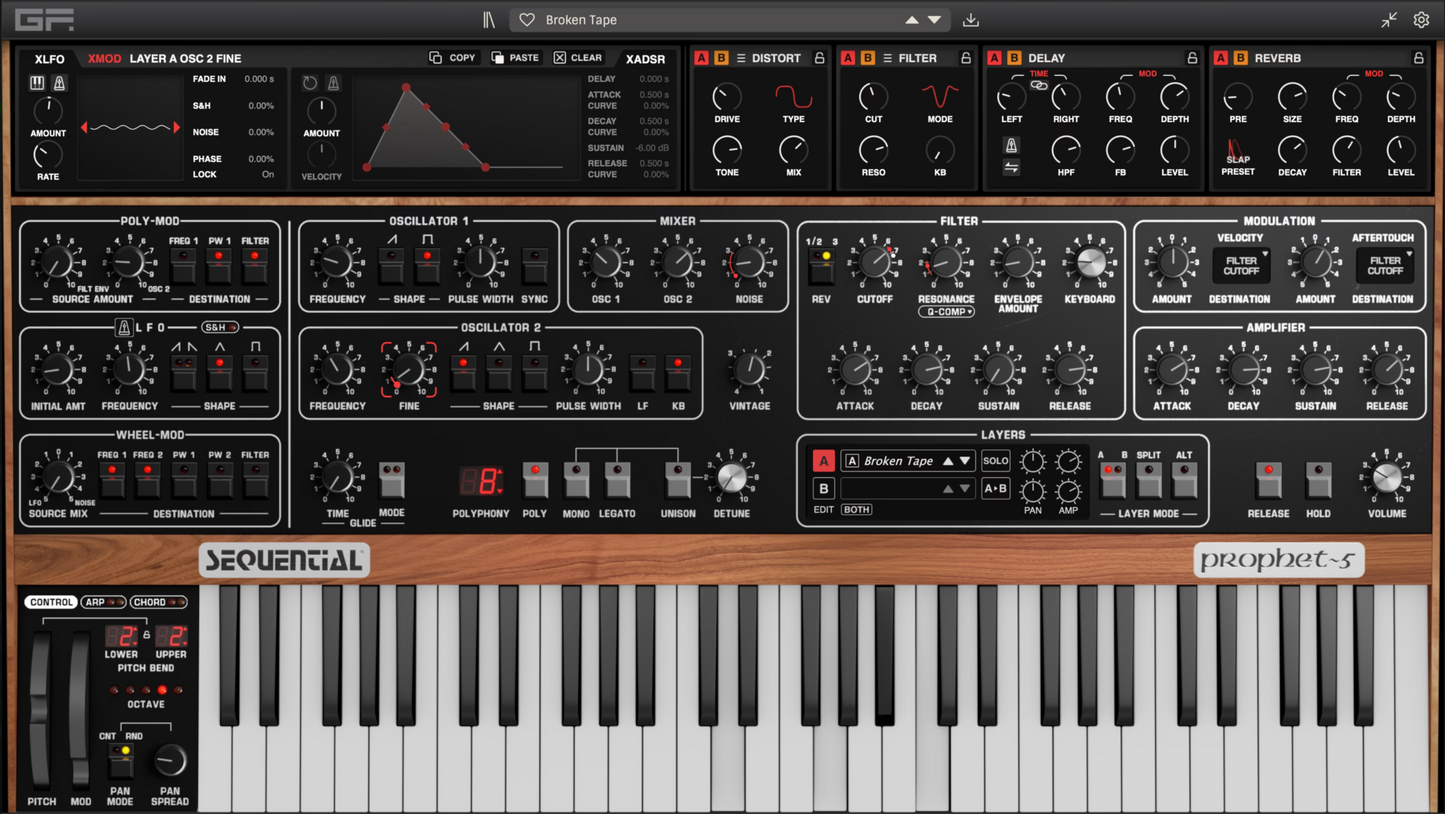Change the Distort type waveform icon

point(793,97)
